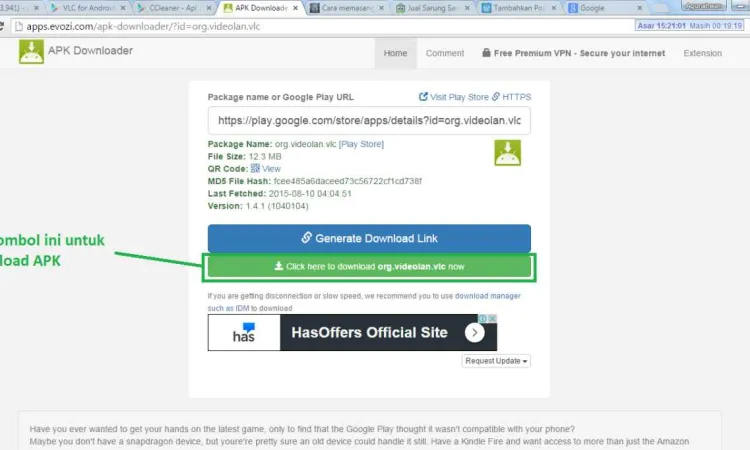The image size is (750, 450).
Task: Close the Google tab
Action: (x=640, y=8)
